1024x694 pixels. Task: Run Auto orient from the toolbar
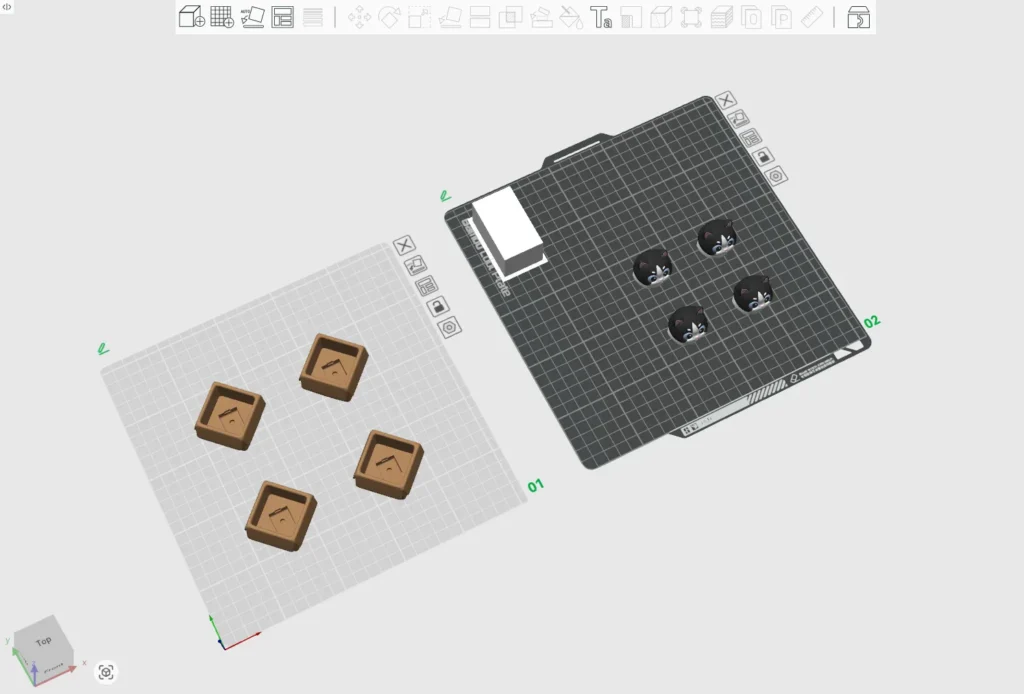tap(252, 17)
